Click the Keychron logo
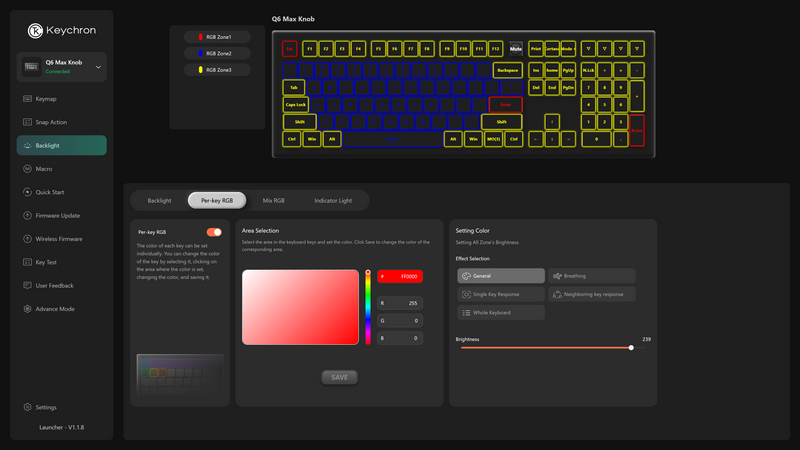Image resolution: width=800 pixels, height=450 pixels. (62, 31)
